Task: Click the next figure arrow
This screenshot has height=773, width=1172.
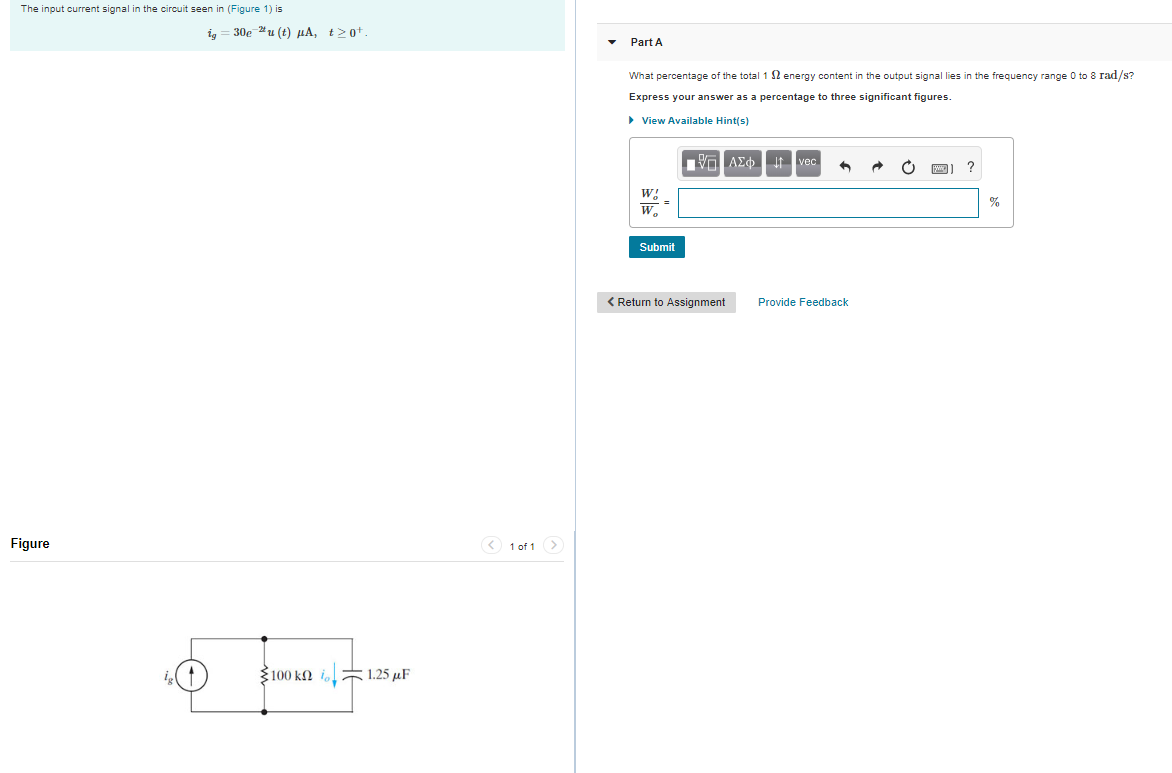Action: click(x=554, y=545)
